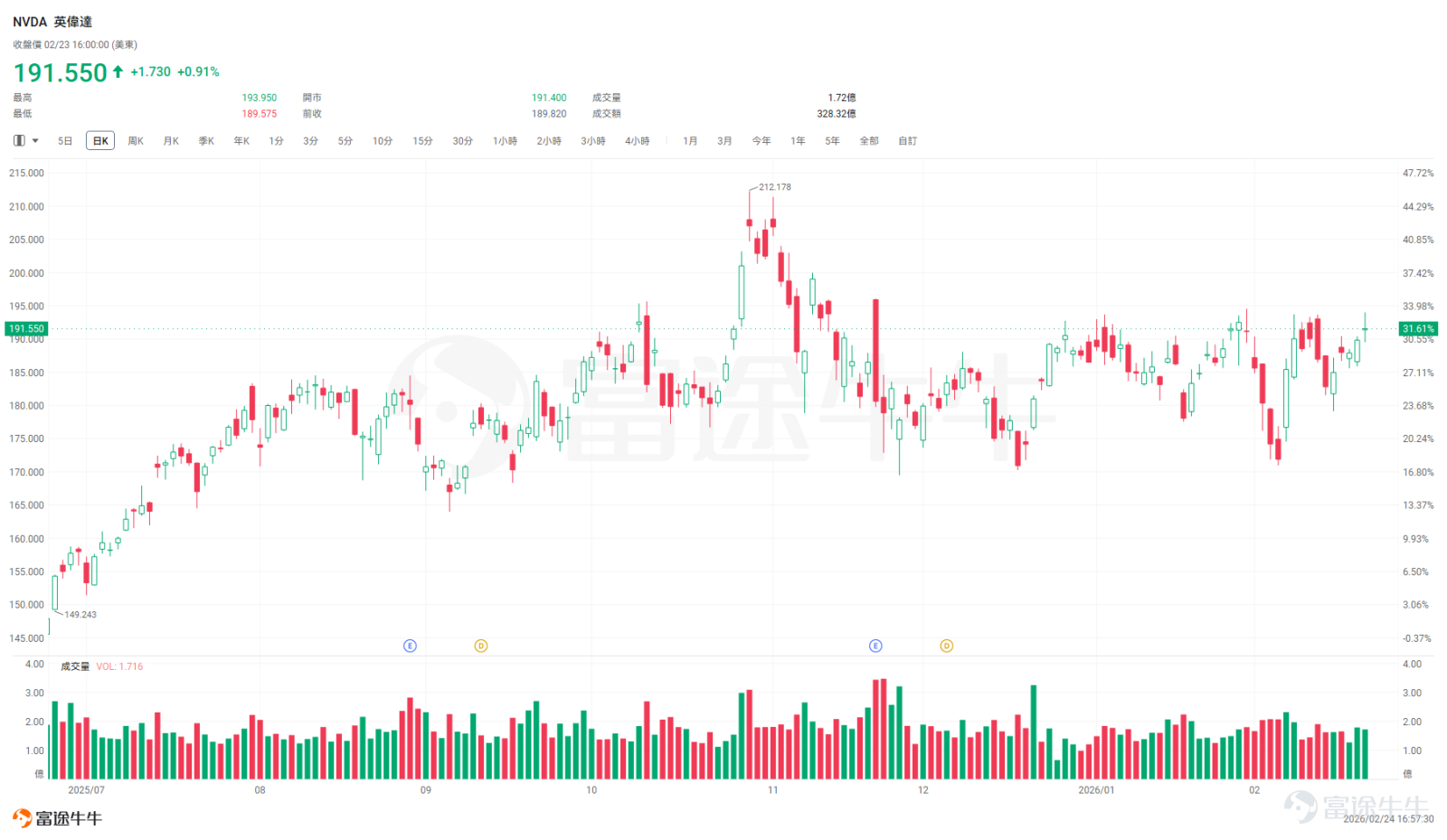This screenshot has width=1447, height=840.
Task: Select the 1分 interval
Action: [x=277, y=141]
